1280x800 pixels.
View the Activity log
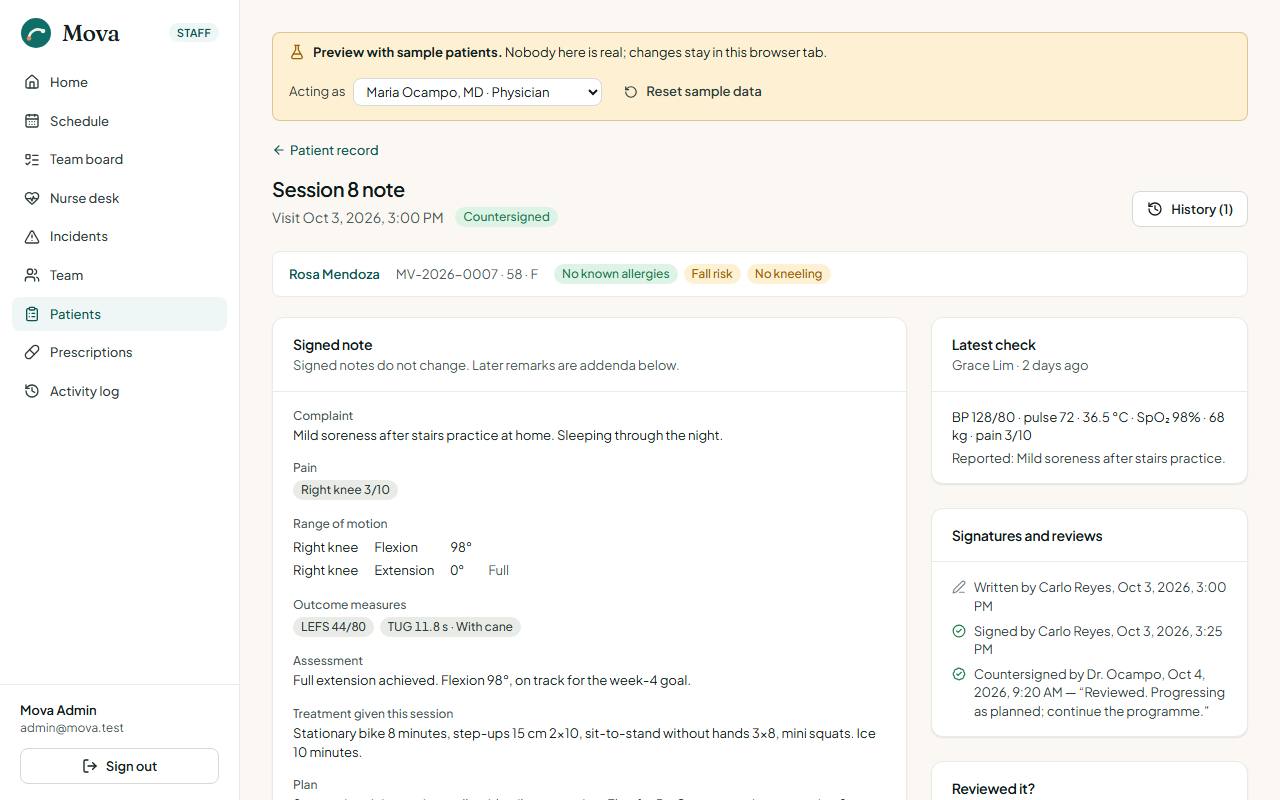point(119,391)
